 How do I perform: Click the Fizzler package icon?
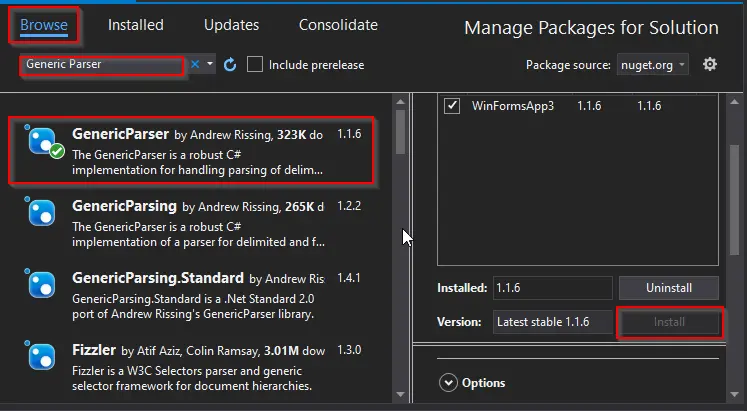[42, 357]
